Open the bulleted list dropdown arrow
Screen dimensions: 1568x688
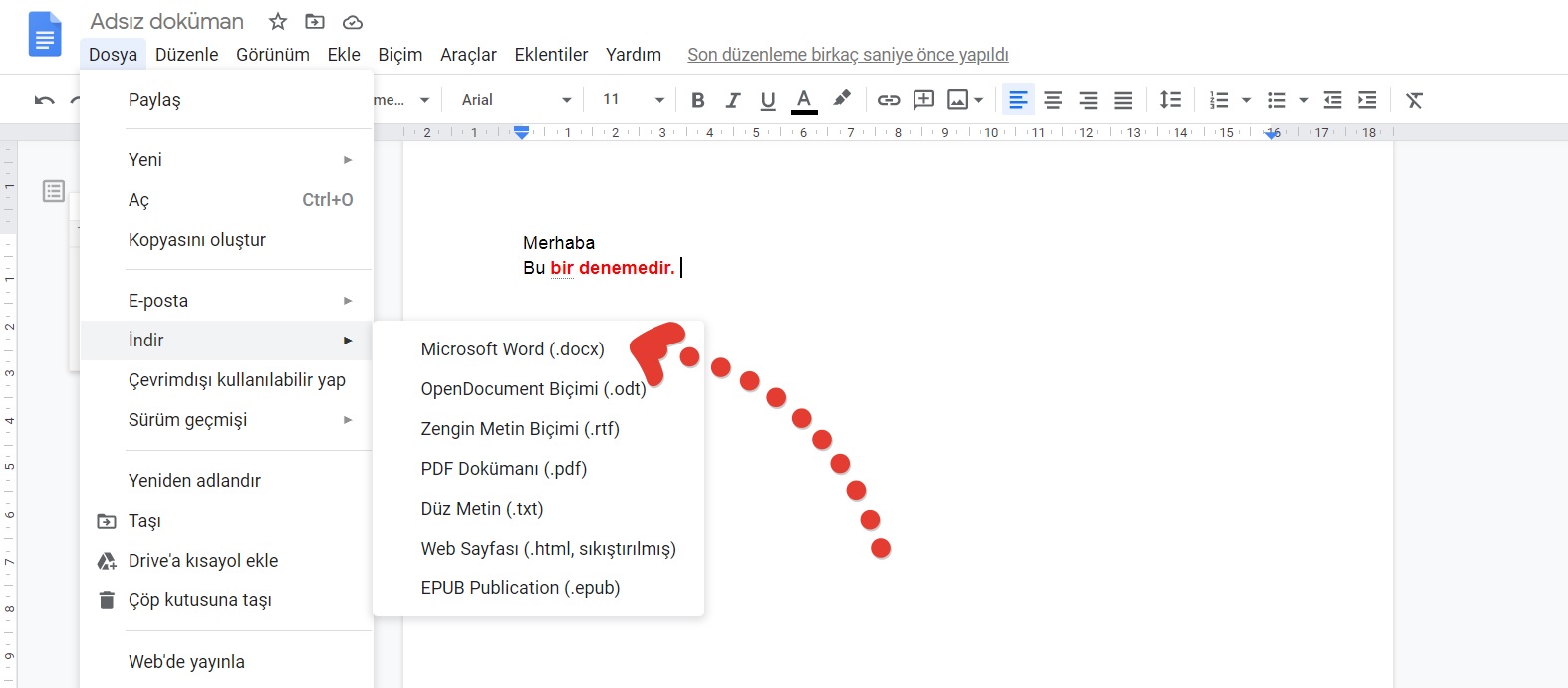point(1303,100)
